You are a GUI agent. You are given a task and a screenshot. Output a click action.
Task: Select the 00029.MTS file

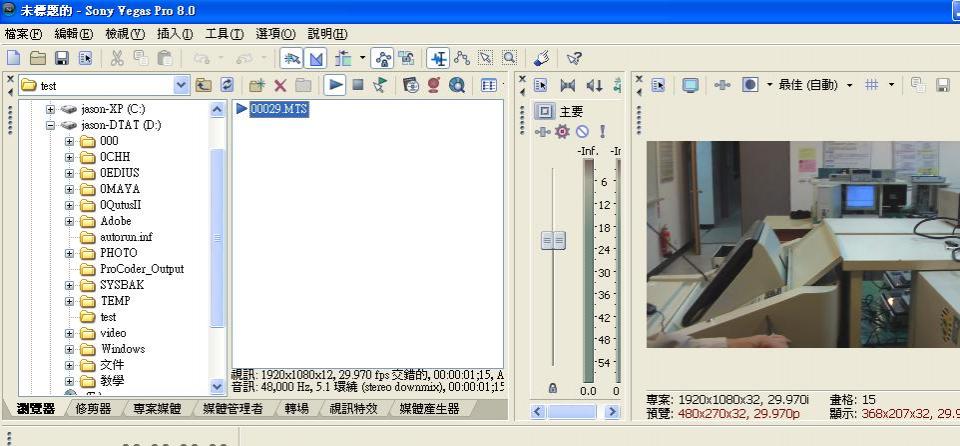(279, 109)
